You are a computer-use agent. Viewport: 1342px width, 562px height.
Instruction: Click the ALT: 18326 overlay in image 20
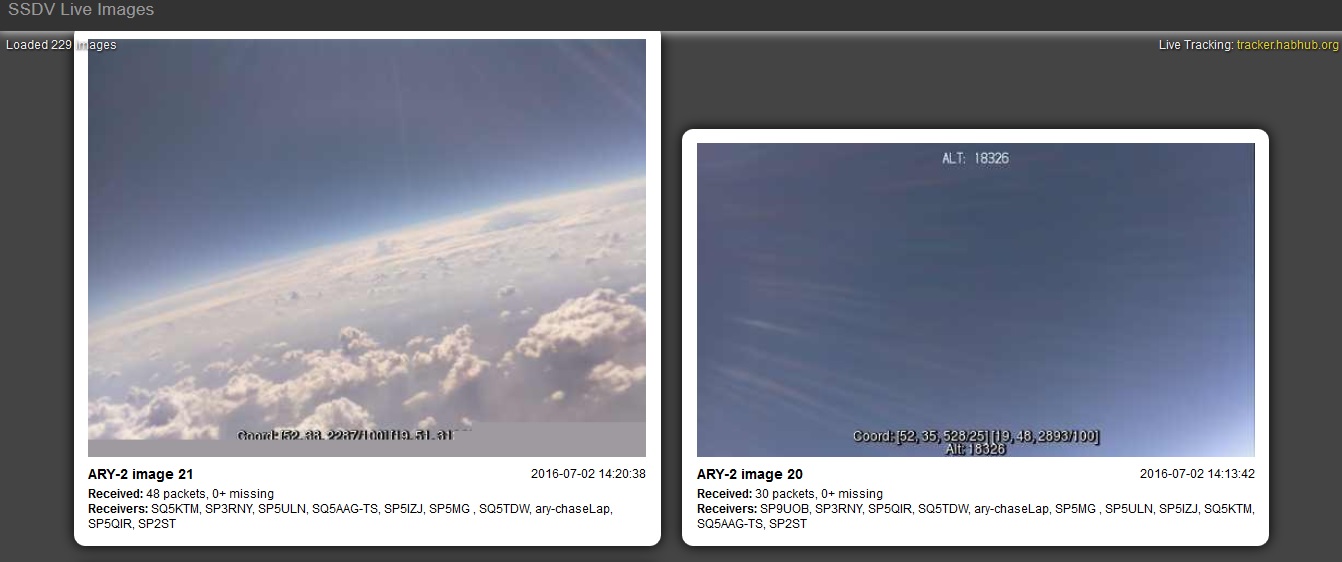coord(976,158)
